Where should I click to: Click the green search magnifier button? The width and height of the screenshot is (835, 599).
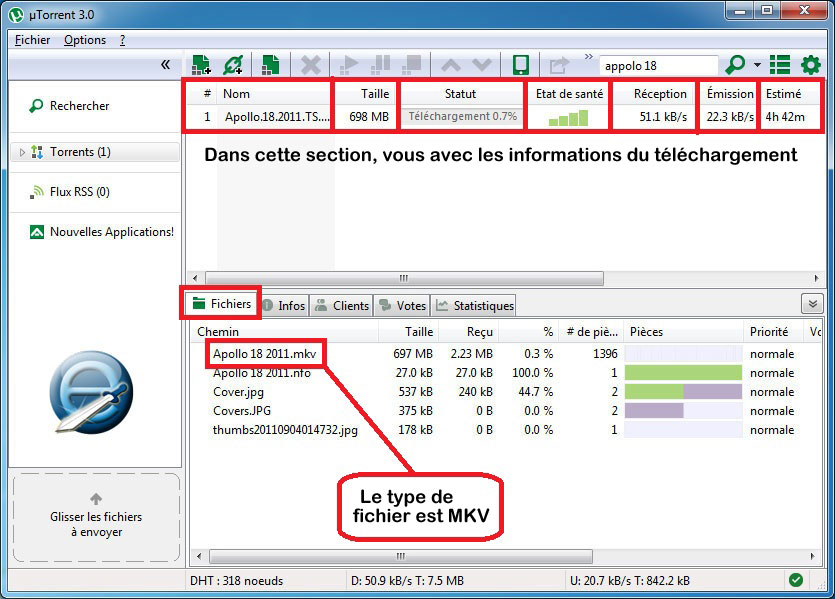(735, 65)
